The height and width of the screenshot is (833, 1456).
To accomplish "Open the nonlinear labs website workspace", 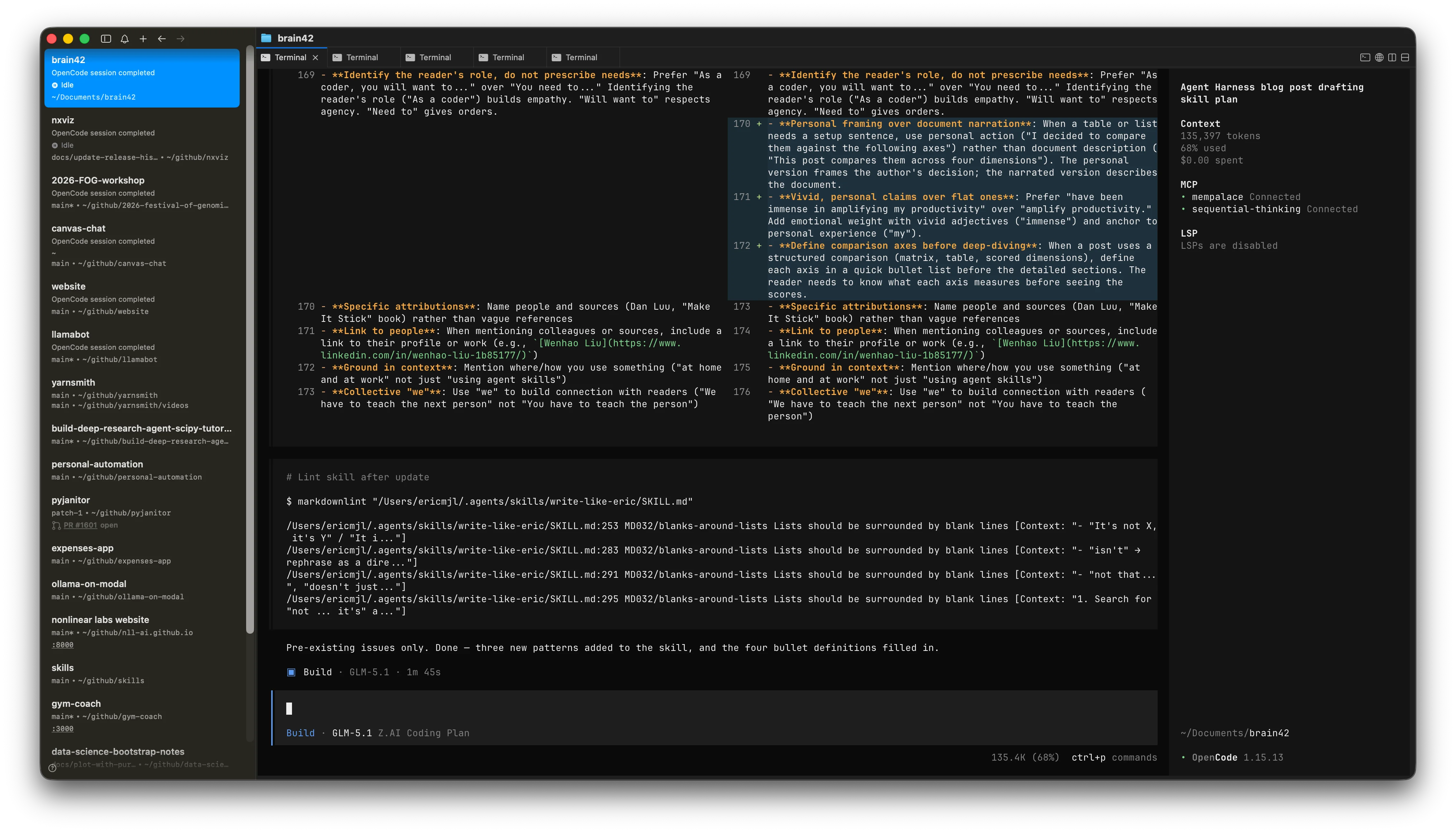I will pos(142,632).
